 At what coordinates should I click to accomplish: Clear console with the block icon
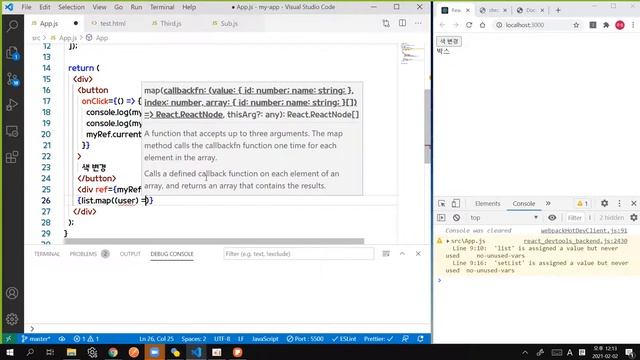(x=456, y=218)
